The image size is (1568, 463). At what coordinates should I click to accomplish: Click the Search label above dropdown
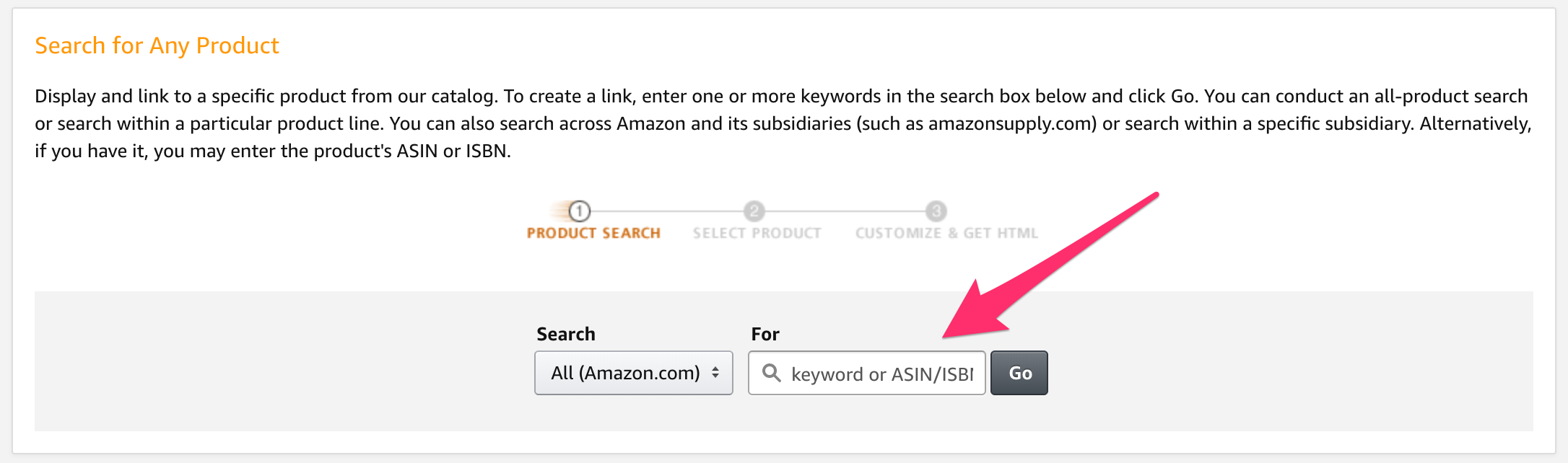pyautogui.click(x=566, y=334)
